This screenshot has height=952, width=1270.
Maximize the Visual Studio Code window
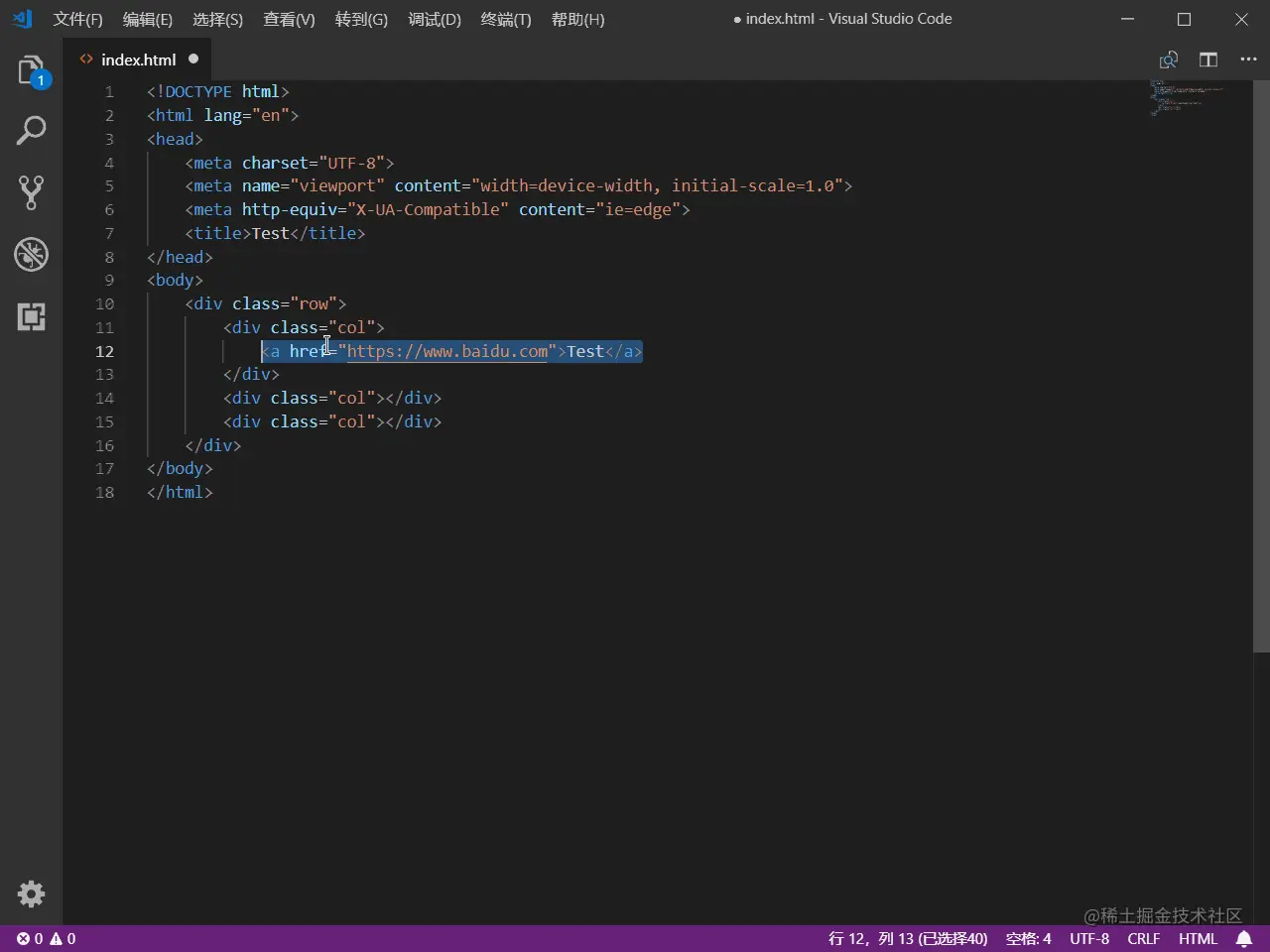(1184, 19)
